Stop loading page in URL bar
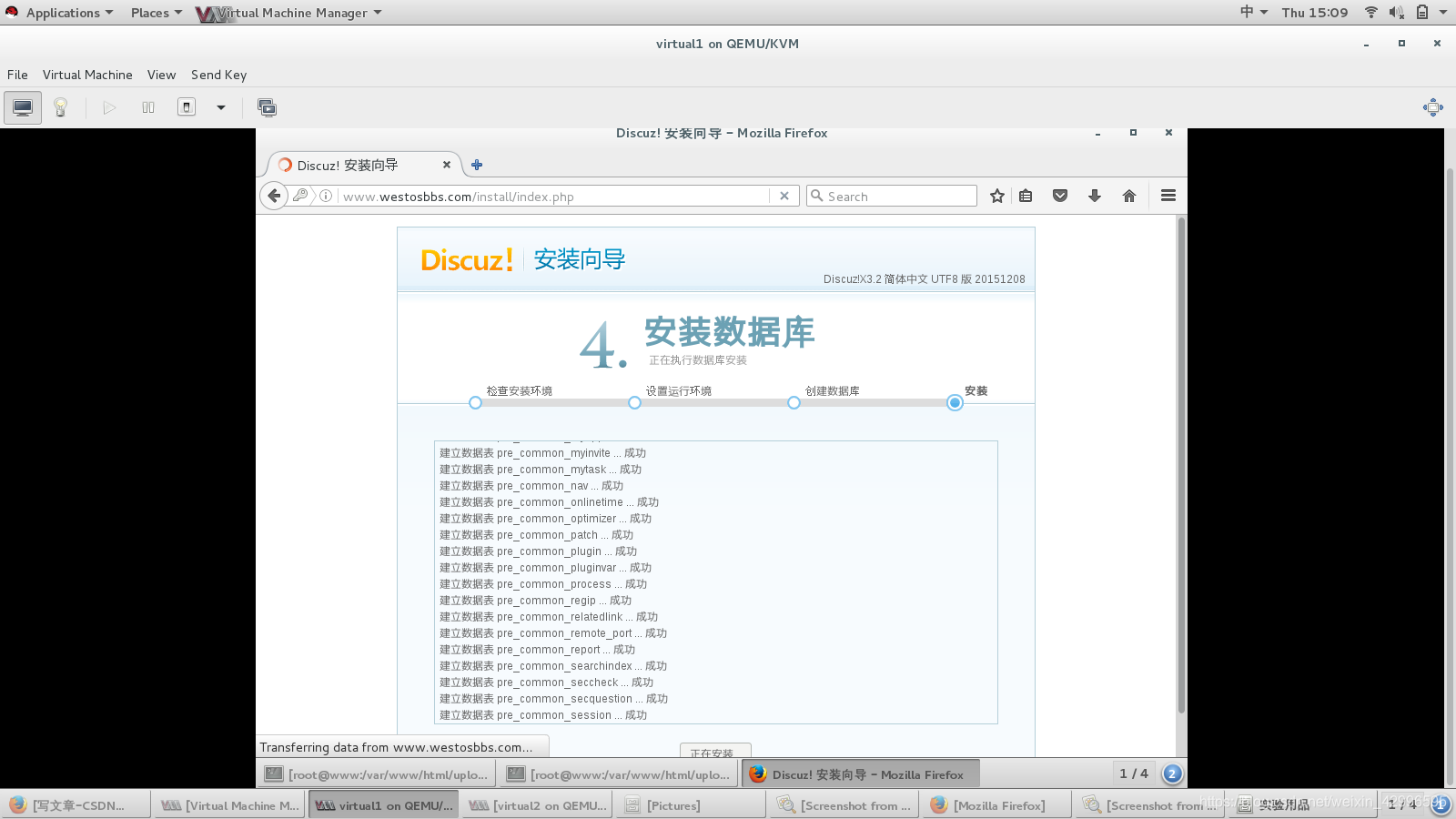Screen dimensions: 1456x819 pos(784,196)
